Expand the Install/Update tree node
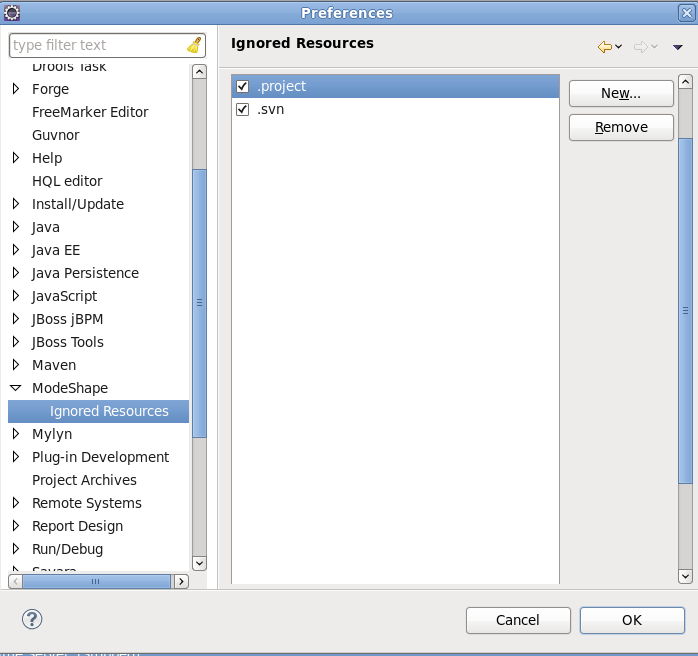This screenshot has width=698, height=656. pyautogui.click(x=16, y=203)
